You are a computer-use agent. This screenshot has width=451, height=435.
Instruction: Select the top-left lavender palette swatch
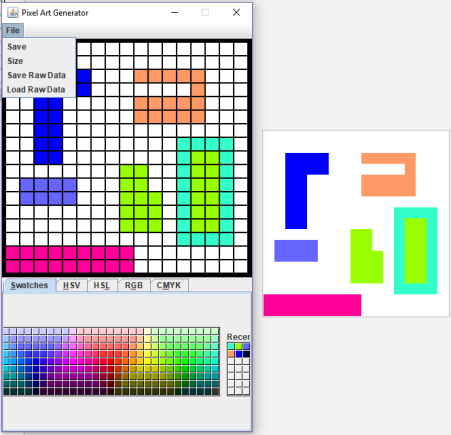(7, 332)
